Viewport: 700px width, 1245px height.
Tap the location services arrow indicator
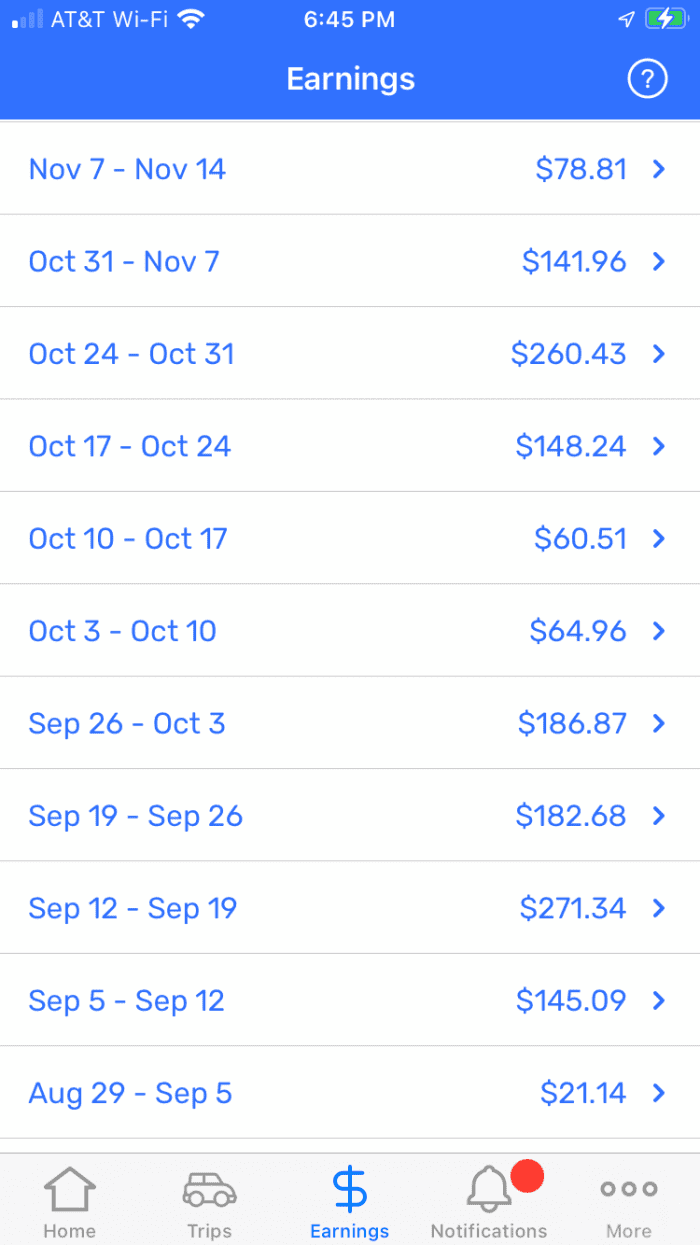click(x=626, y=17)
